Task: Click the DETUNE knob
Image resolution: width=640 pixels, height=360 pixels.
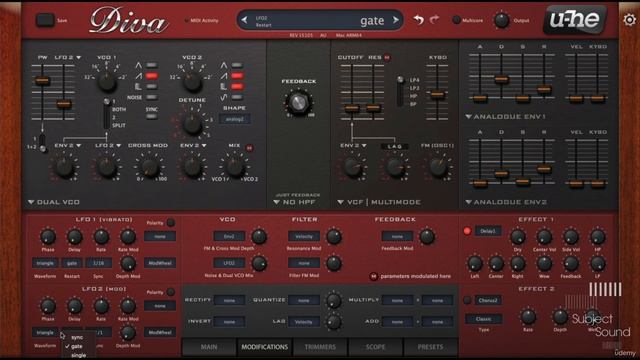Action: [192, 124]
